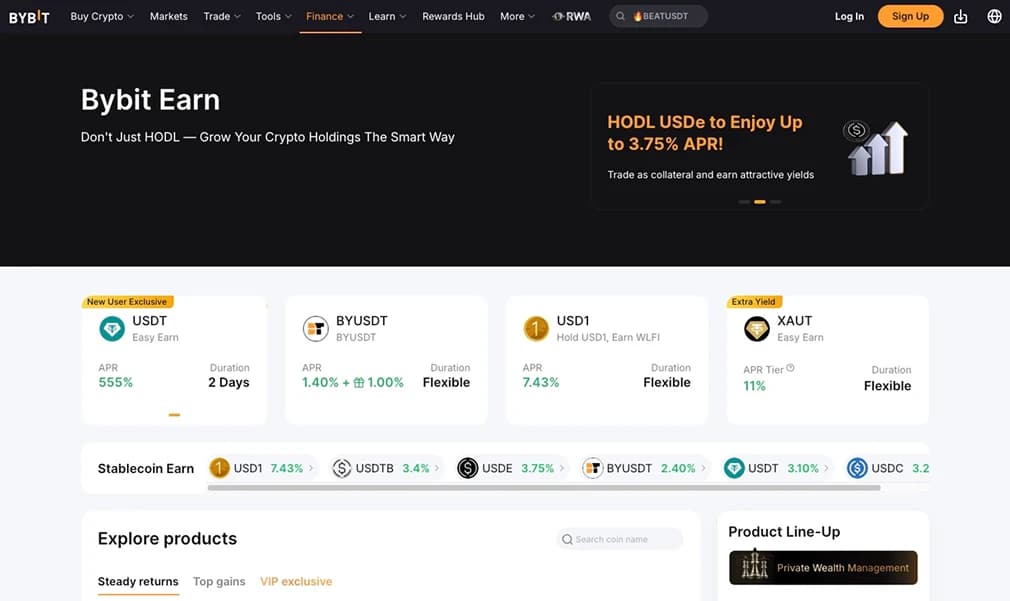Open BYUSDT 2.40% stablecoin chevron
1010x601 pixels.
[x=703, y=468]
